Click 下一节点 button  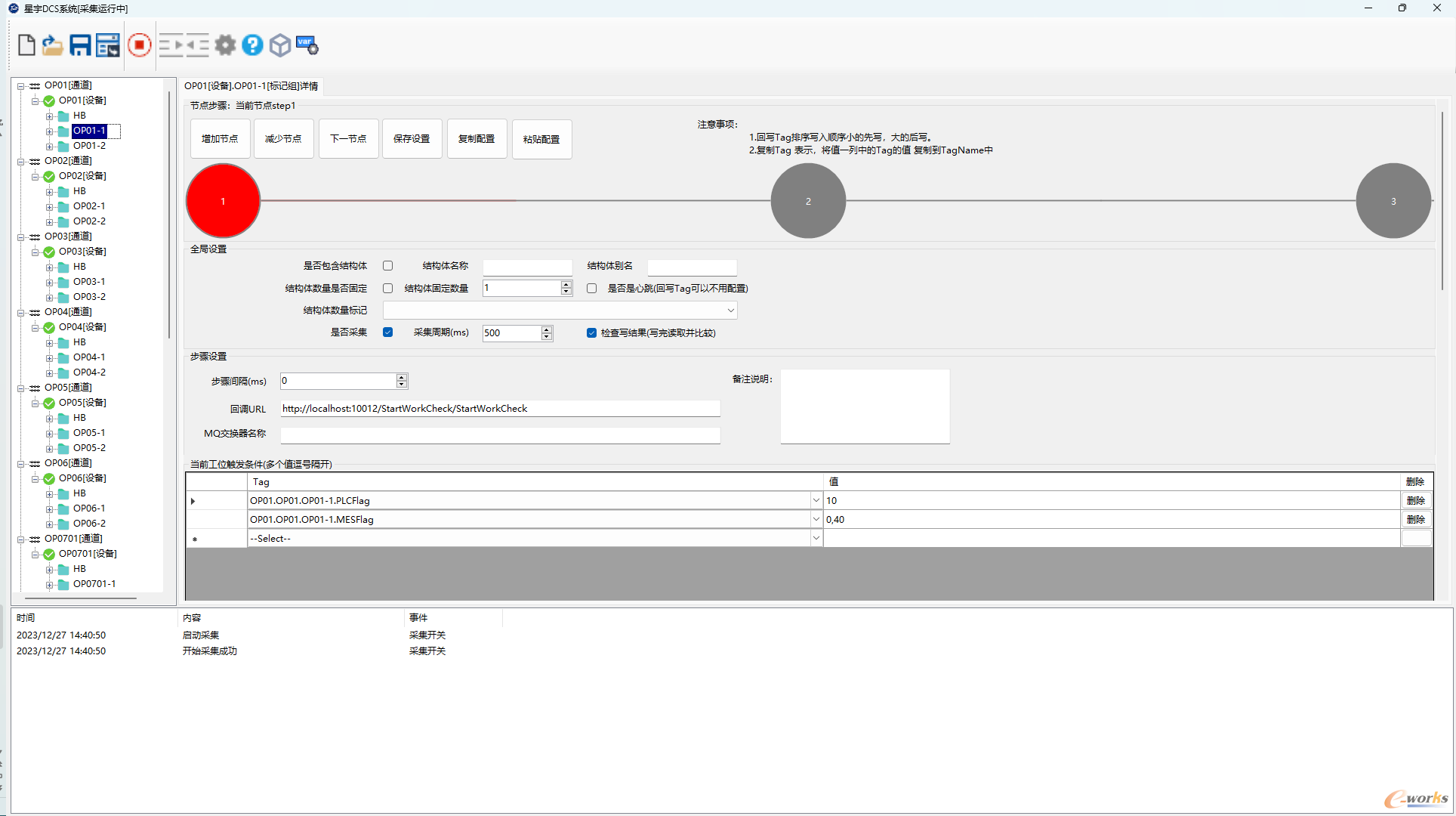pyautogui.click(x=348, y=139)
